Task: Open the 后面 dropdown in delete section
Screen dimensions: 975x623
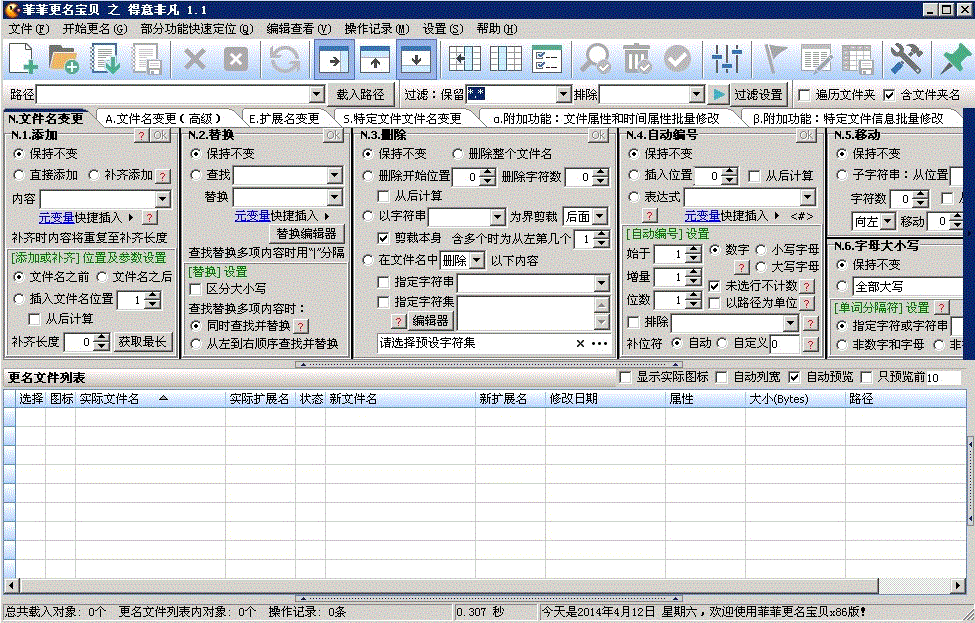Action: 599,216
